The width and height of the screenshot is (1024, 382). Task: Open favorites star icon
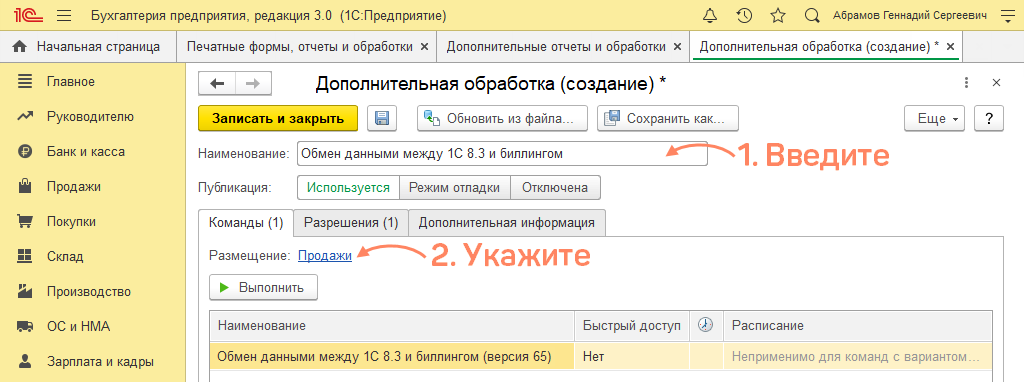pyautogui.click(x=778, y=15)
